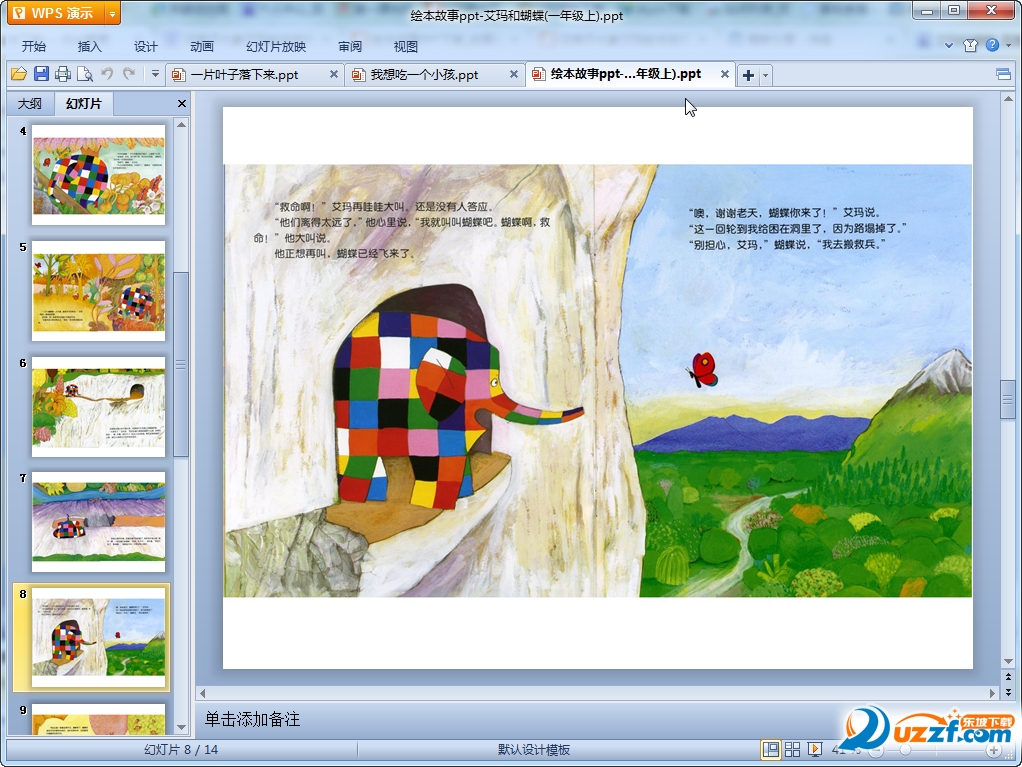The height and width of the screenshot is (767, 1022).
Task: Click the thumbnail pane scrollbar handle
Action: (x=182, y=364)
